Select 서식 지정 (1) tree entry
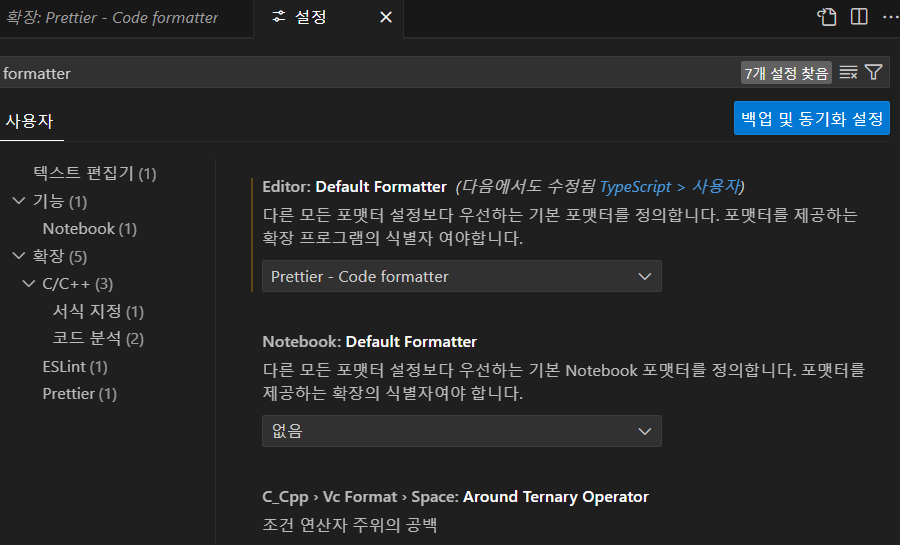 (x=98, y=311)
